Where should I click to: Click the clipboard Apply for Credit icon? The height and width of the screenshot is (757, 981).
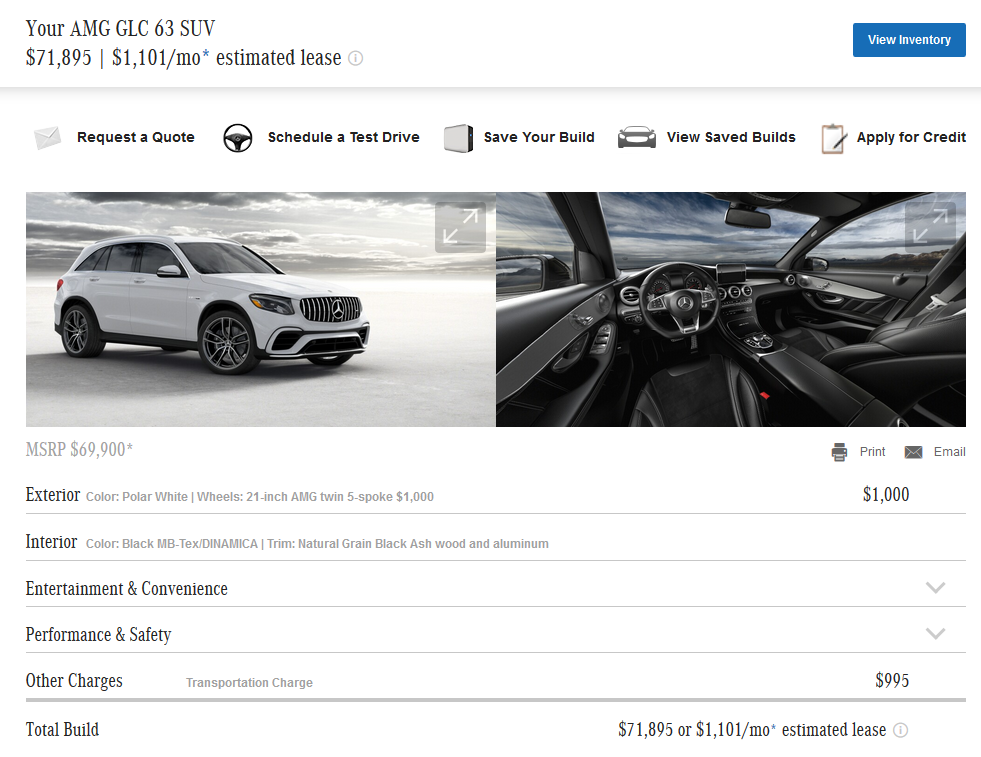coord(833,138)
